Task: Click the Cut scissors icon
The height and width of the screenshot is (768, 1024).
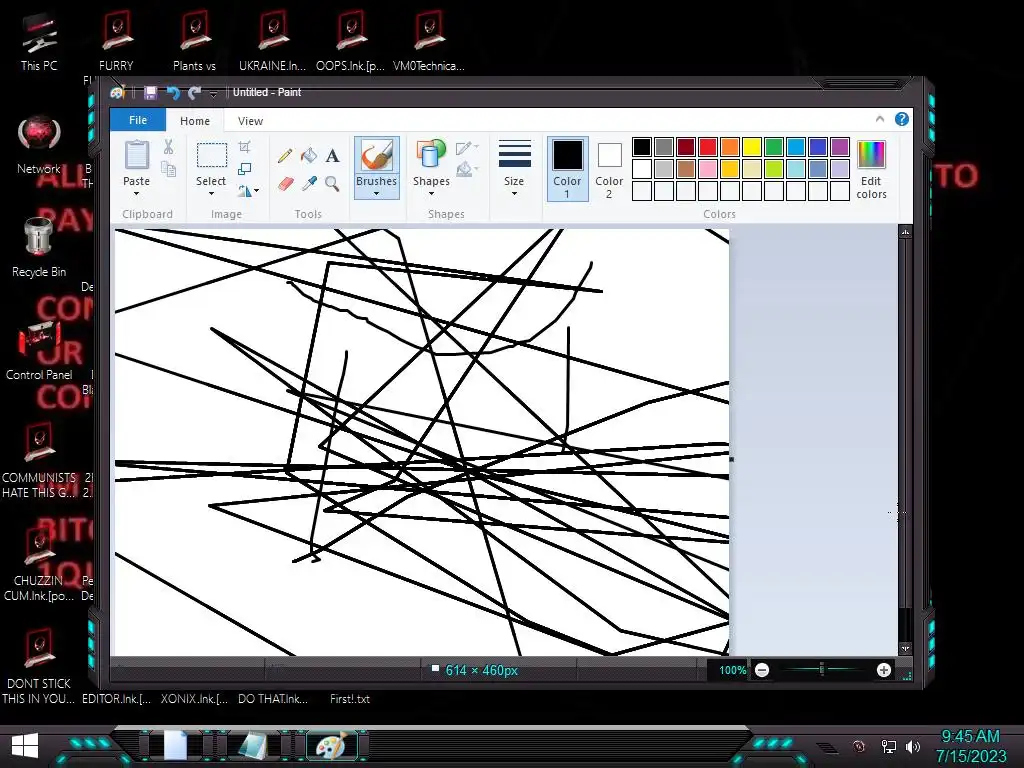Action: pyautogui.click(x=168, y=147)
